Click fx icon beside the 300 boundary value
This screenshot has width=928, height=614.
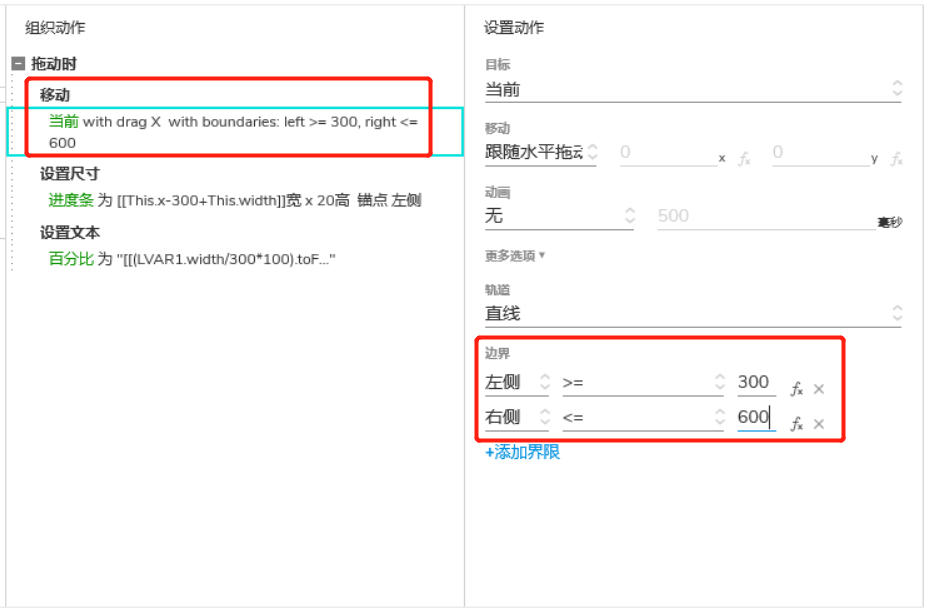797,389
